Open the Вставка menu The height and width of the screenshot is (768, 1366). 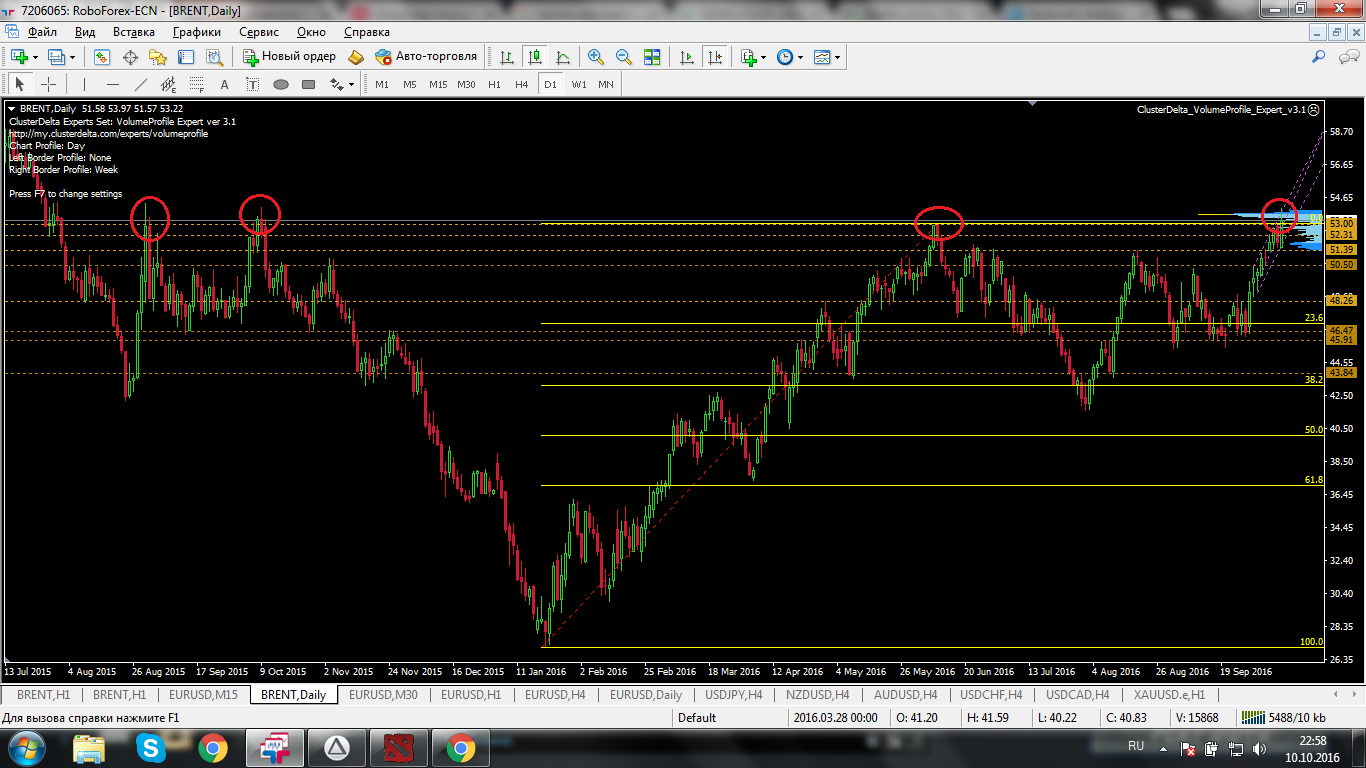click(x=134, y=32)
